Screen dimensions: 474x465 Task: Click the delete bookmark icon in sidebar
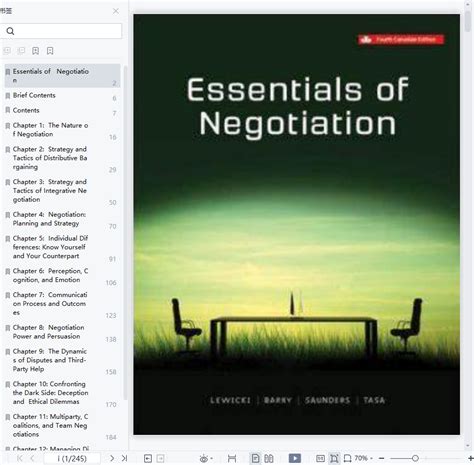(x=50, y=51)
